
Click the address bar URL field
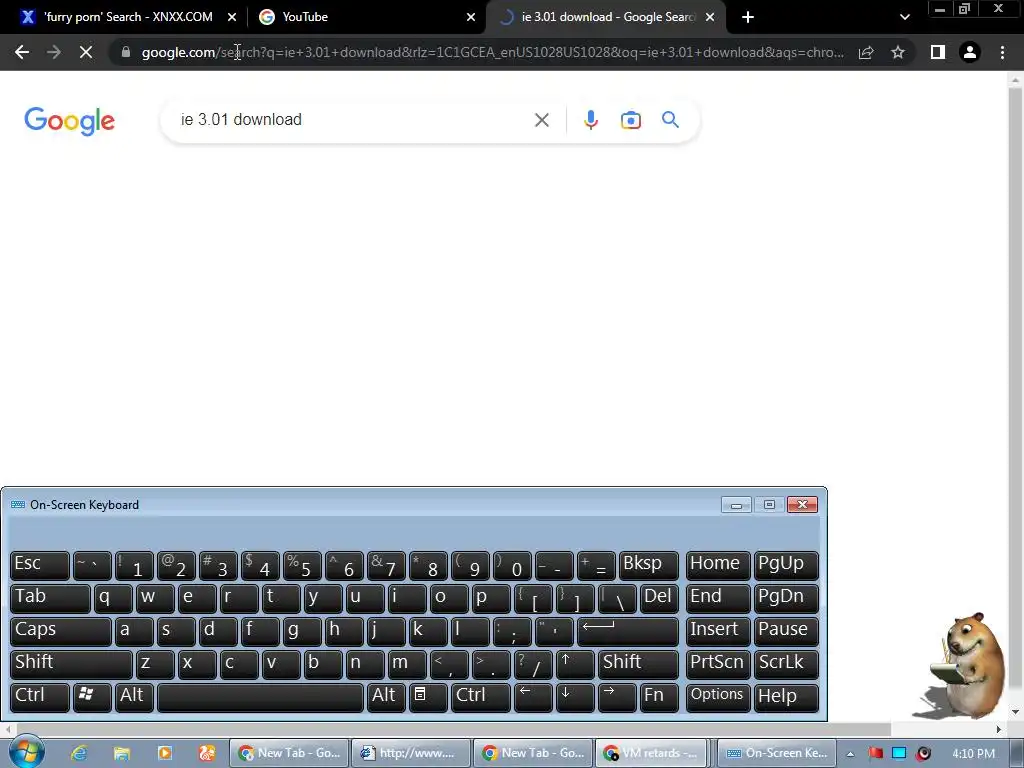492,52
